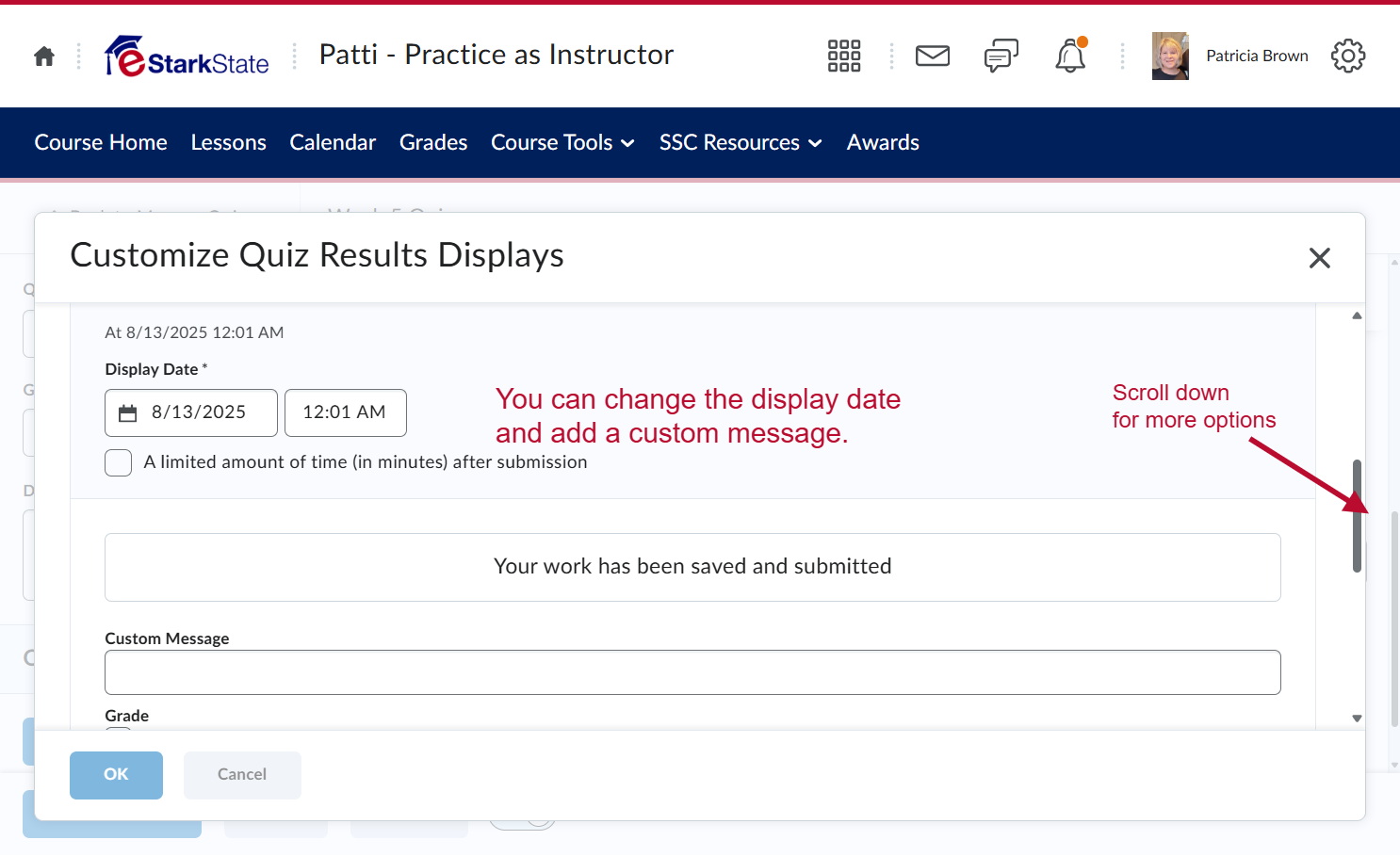Open the Lessons nav item
Image resolution: width=1400 pixels, height=856 pixels.
coord(229,143)
